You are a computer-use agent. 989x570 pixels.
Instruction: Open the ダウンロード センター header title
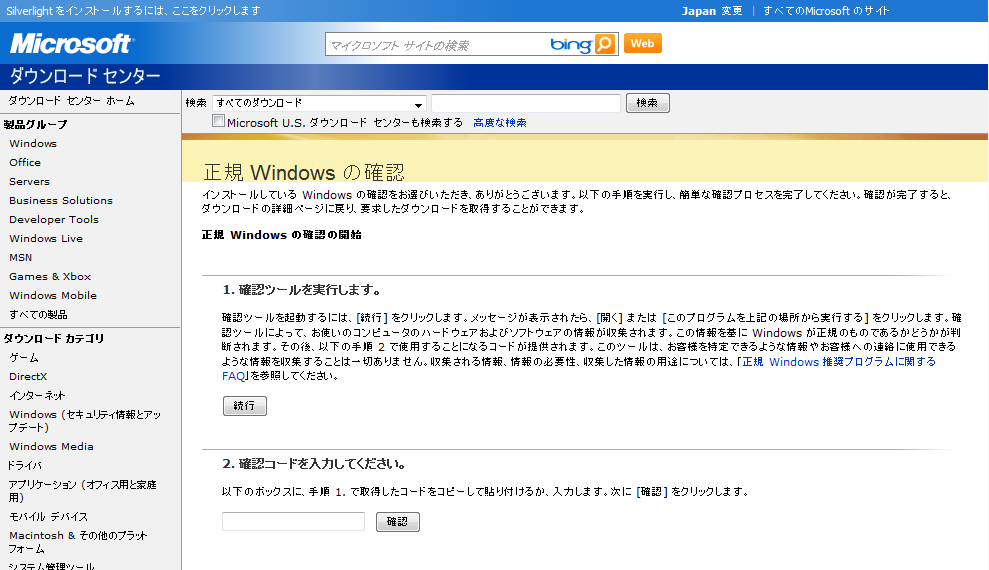click(x=85, y=76)
